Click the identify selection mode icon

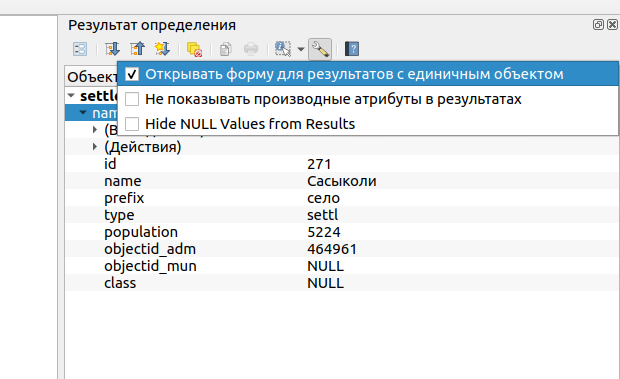(283, 49)
